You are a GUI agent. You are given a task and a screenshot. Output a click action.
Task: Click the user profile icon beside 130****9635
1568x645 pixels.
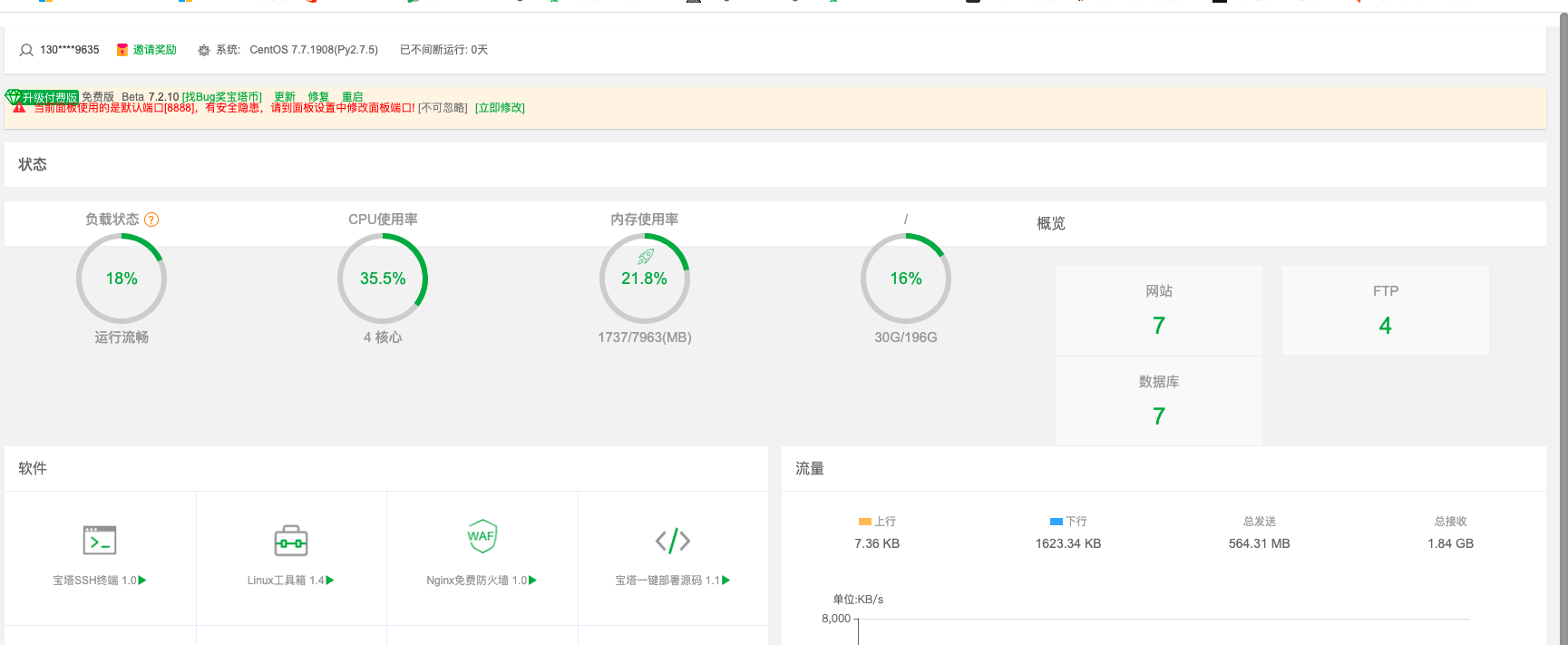(26, 50)
